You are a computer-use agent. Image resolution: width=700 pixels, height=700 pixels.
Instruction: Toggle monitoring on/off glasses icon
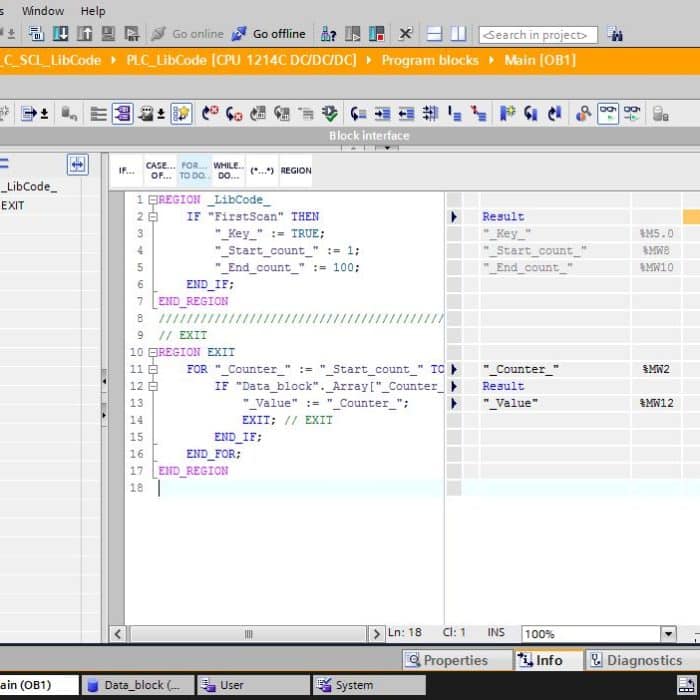pos(608,114)
